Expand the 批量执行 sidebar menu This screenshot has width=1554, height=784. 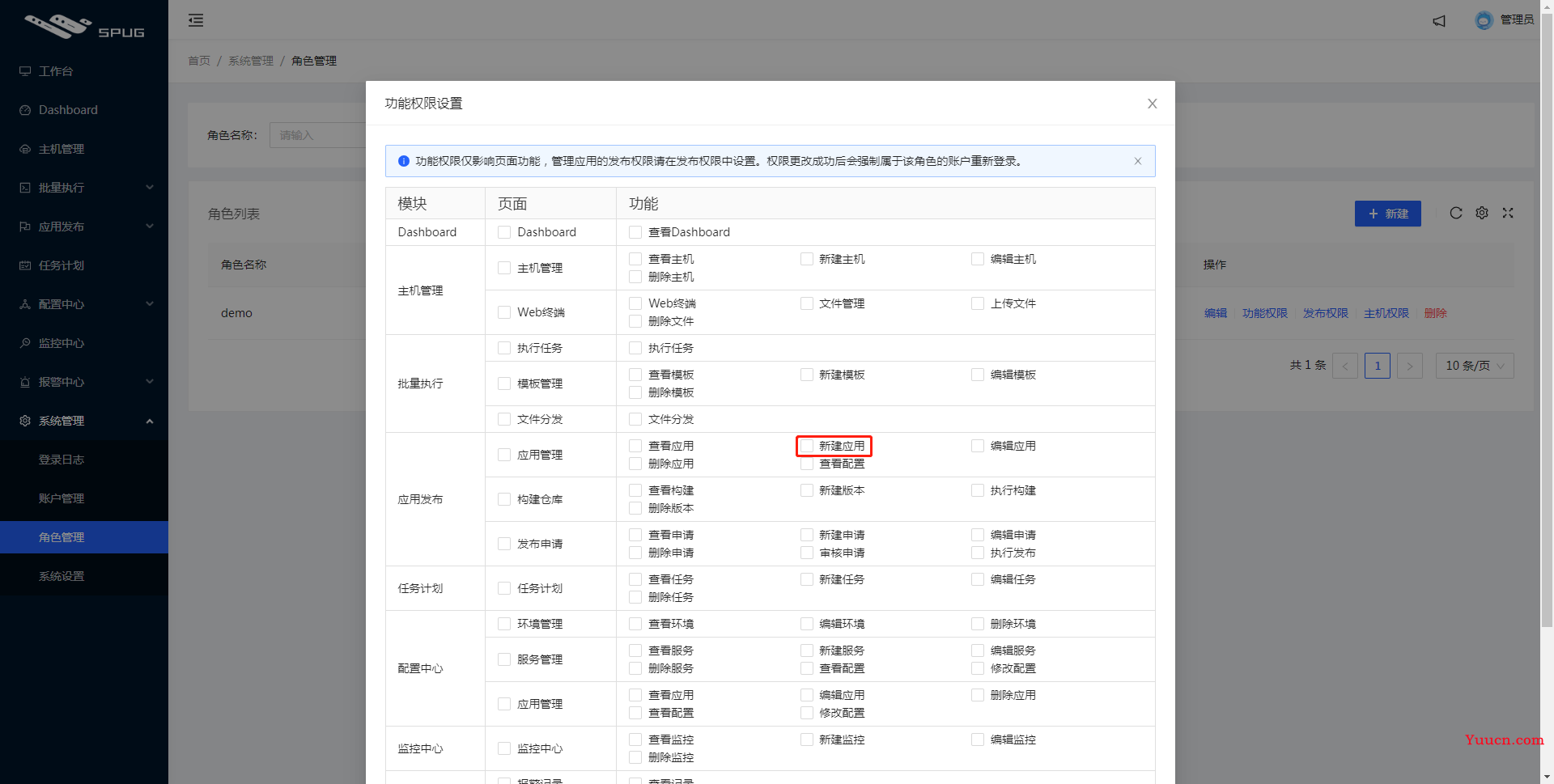point(84,188)
